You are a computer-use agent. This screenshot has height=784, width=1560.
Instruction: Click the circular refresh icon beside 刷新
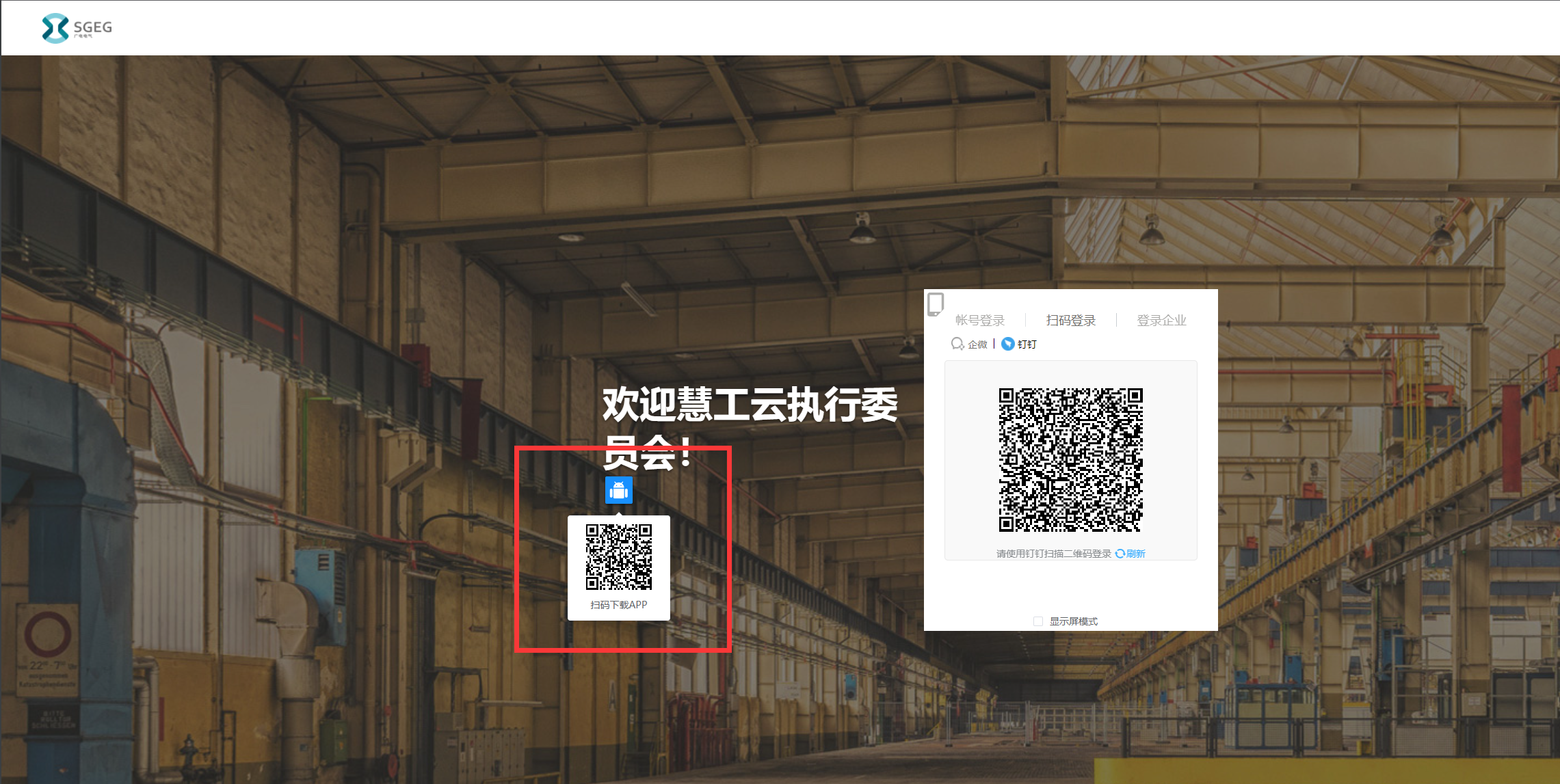(x=1119, y=554)
